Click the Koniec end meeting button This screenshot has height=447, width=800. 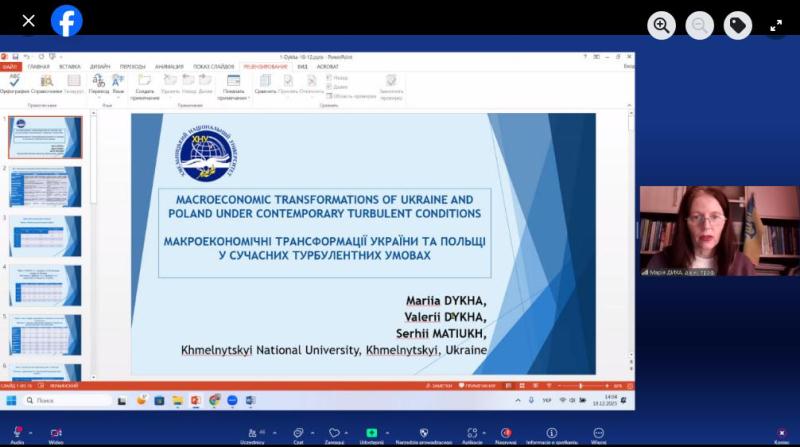pyautogui.click(x=781, y=434)
